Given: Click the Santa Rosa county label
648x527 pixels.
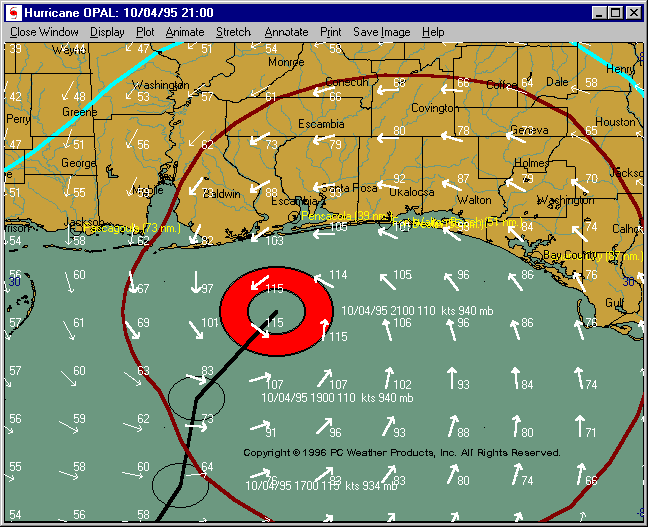Looking at the screenshot, I should [349, 188].
